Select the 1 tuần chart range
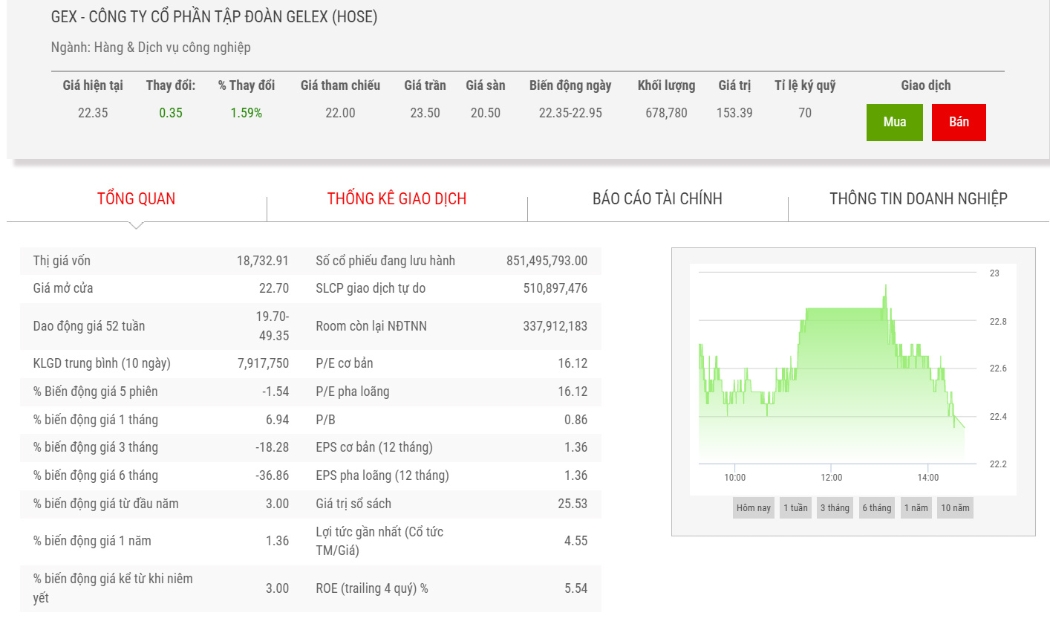Image resolution: width=1050 pixels, height=630 pixels. coord(796,507)
